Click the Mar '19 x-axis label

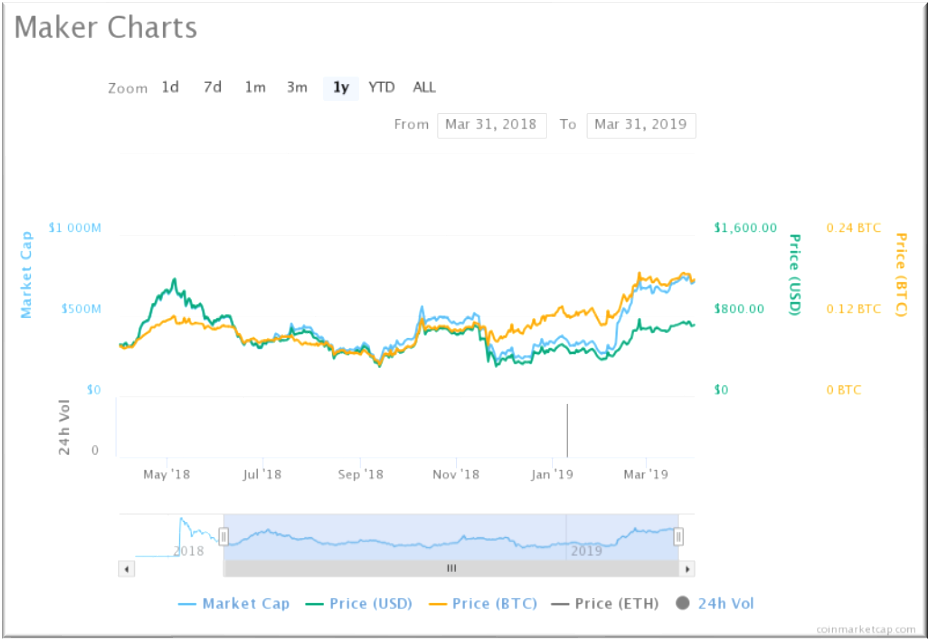(646, 474)
